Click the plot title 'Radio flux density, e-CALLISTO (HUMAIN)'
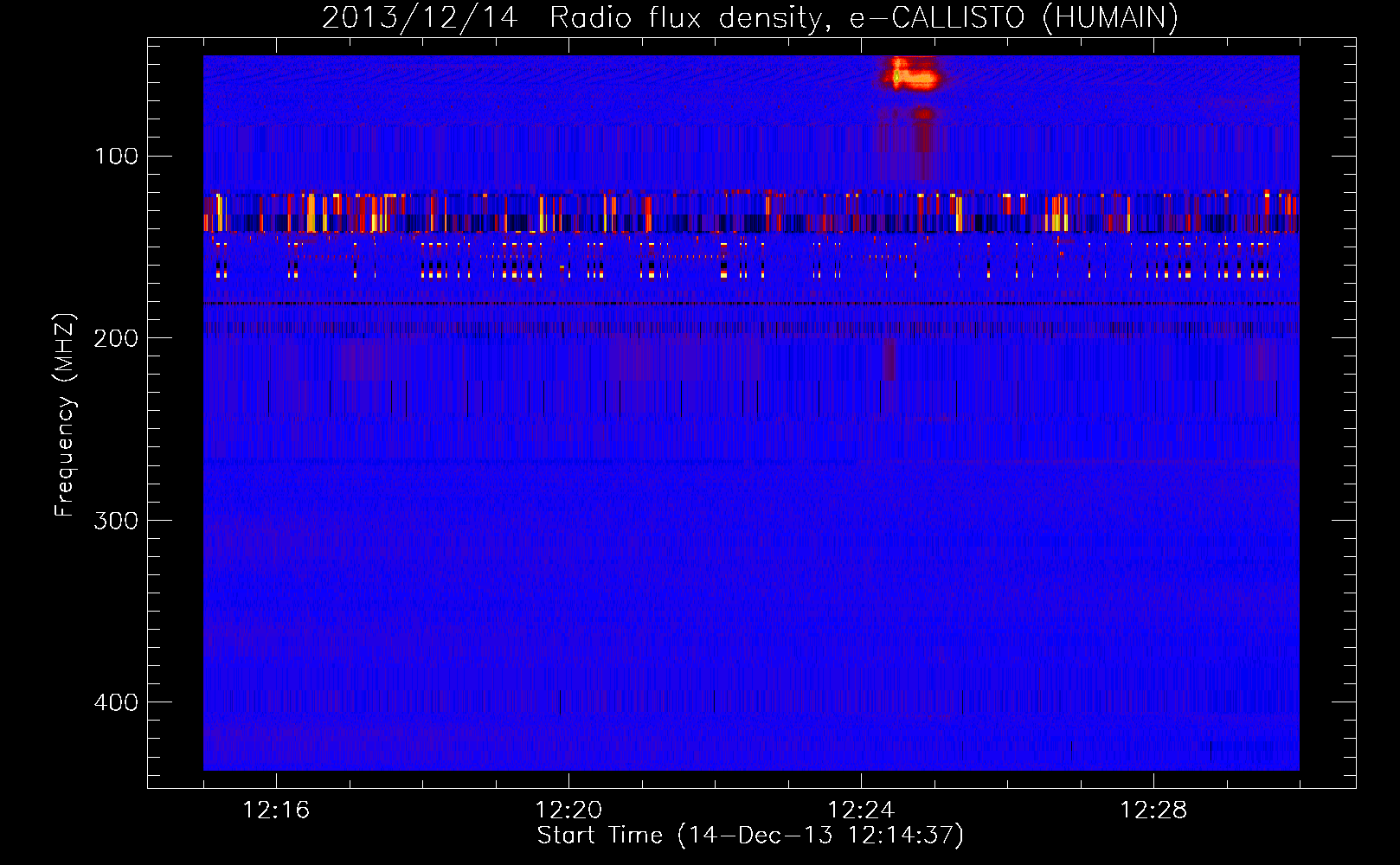 click(x=864, y=17)
